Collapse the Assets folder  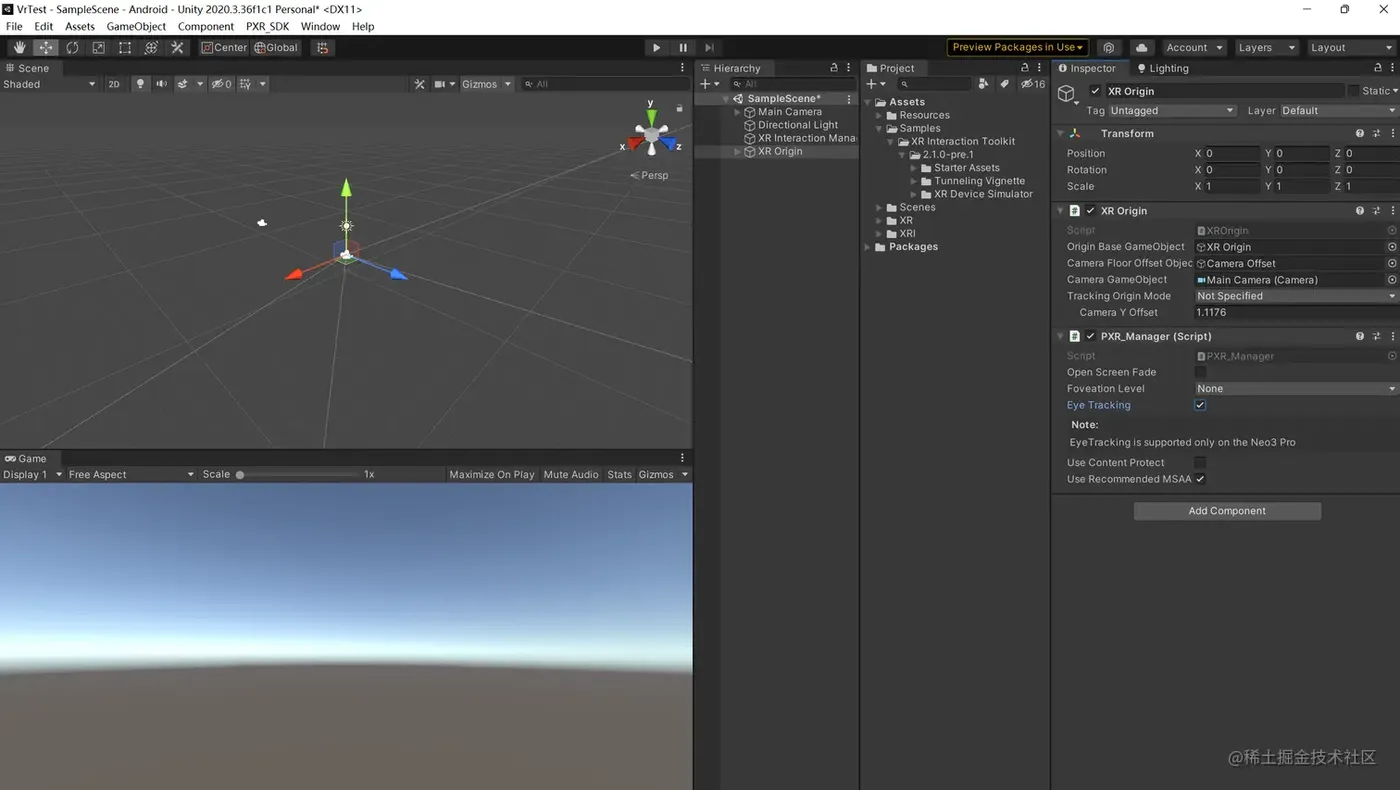click(868, 102)
